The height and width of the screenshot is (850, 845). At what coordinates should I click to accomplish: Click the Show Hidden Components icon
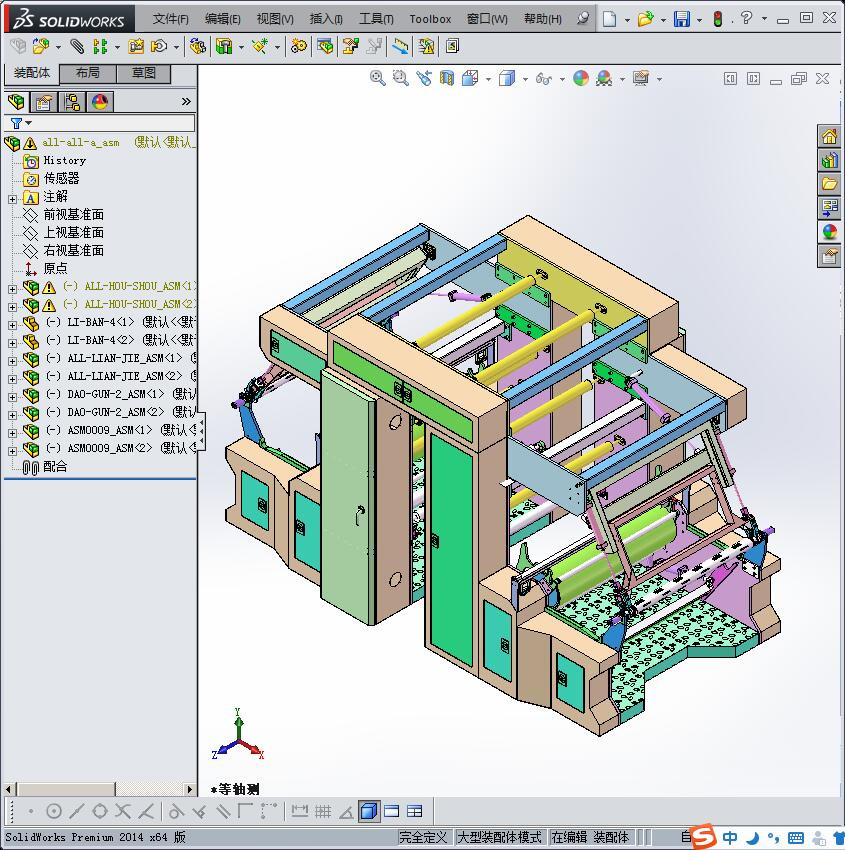tap(197, 47)
